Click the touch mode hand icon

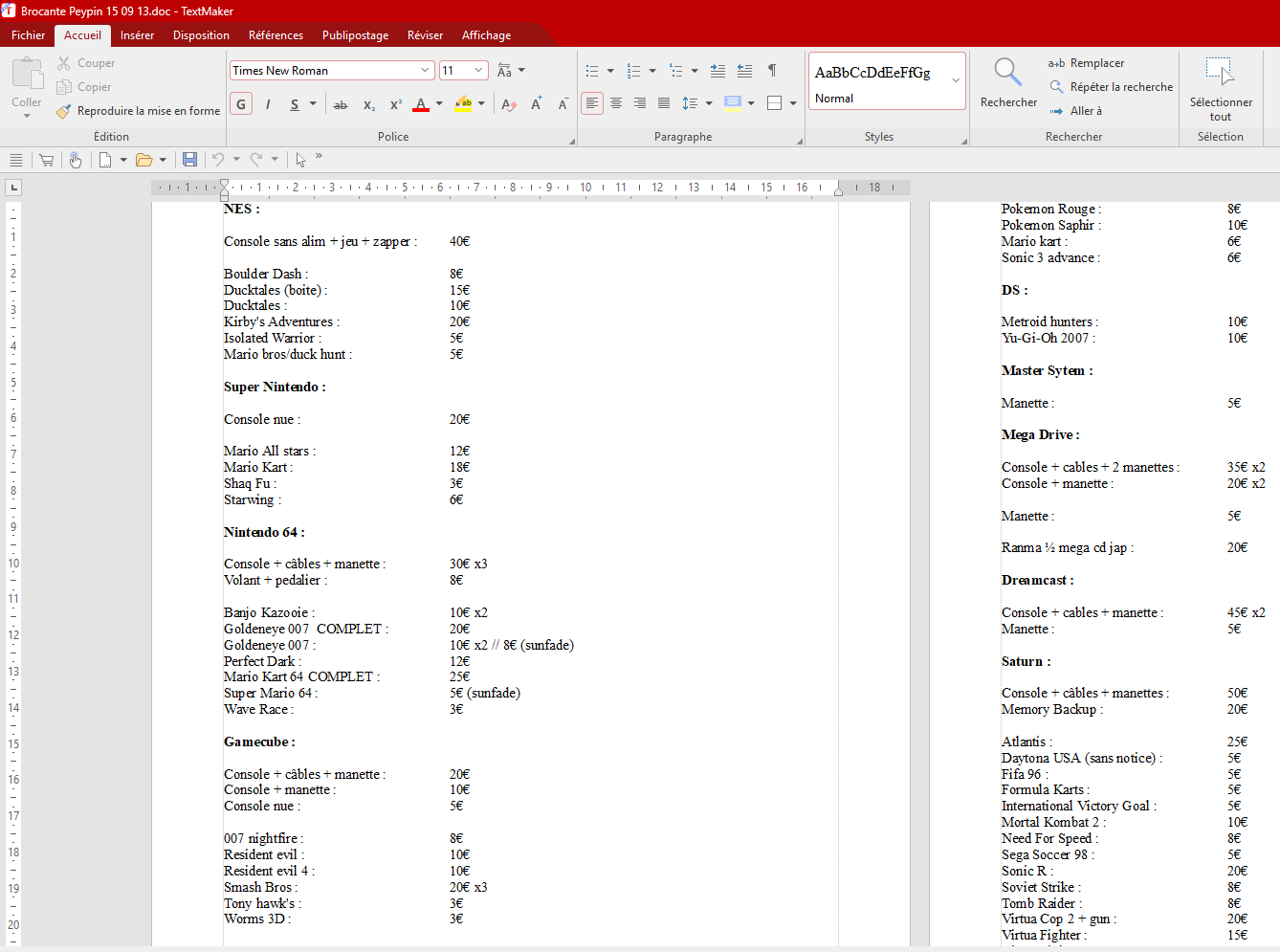[x=76, y=160]
